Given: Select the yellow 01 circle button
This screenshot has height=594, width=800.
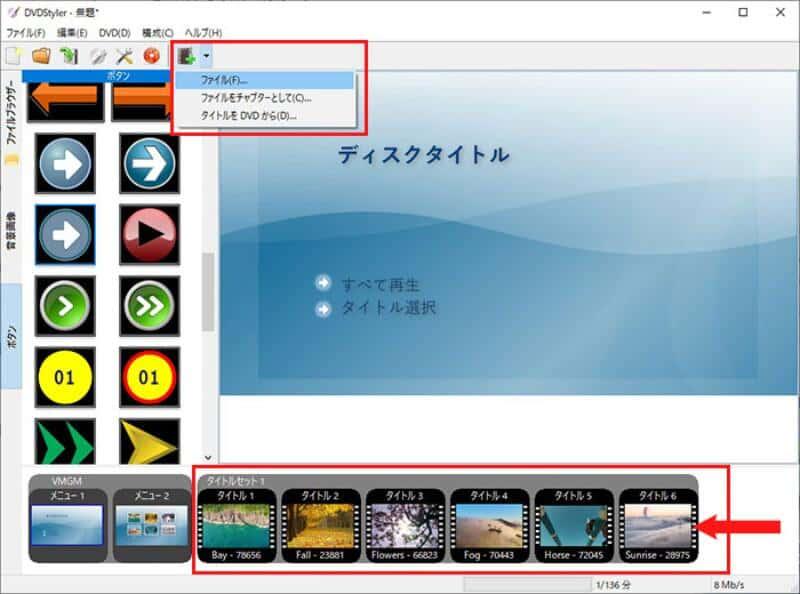Looking at the screenshot, I should (65, 379).
